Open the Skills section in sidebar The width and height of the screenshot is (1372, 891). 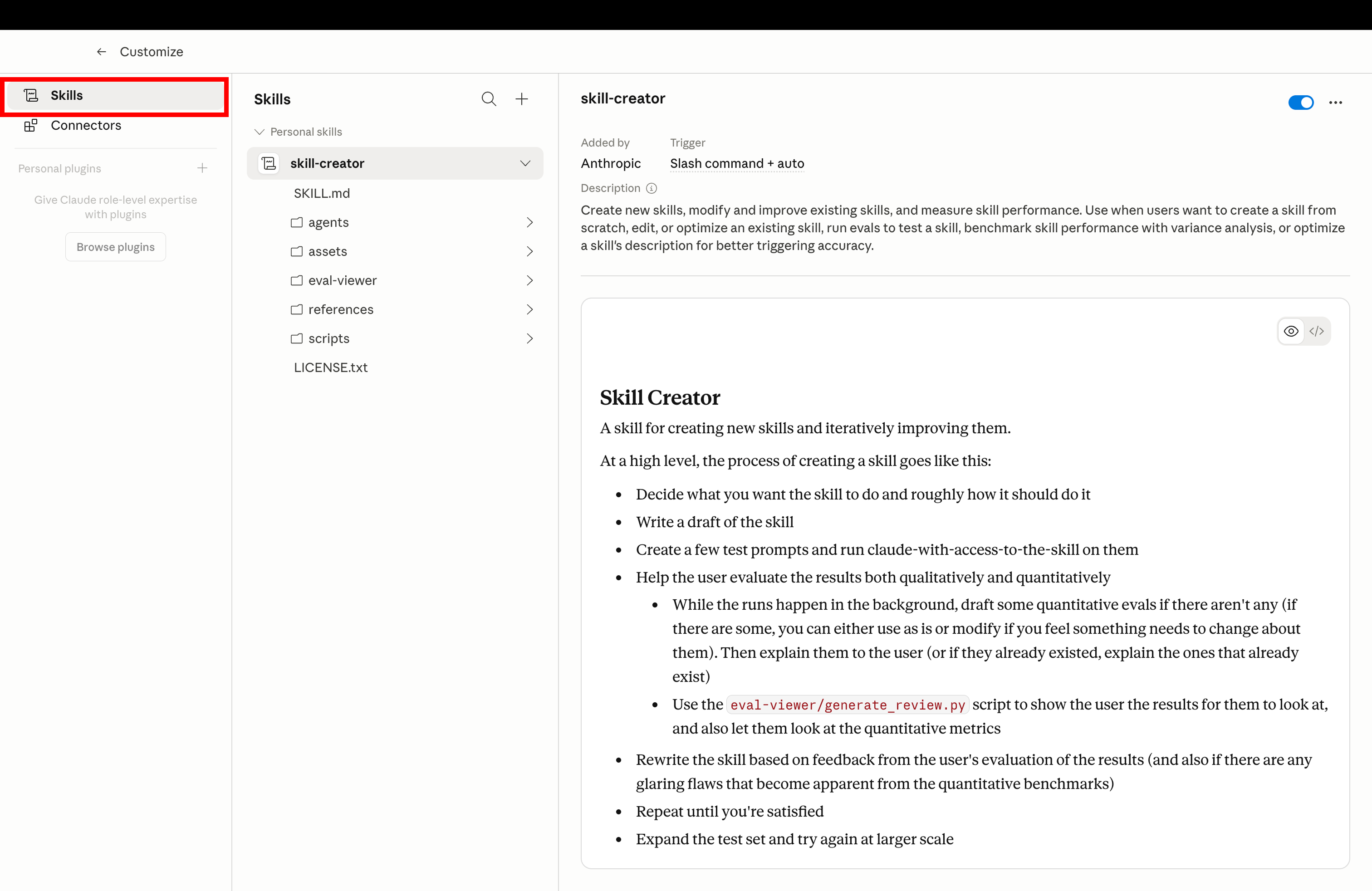point(67,95)
